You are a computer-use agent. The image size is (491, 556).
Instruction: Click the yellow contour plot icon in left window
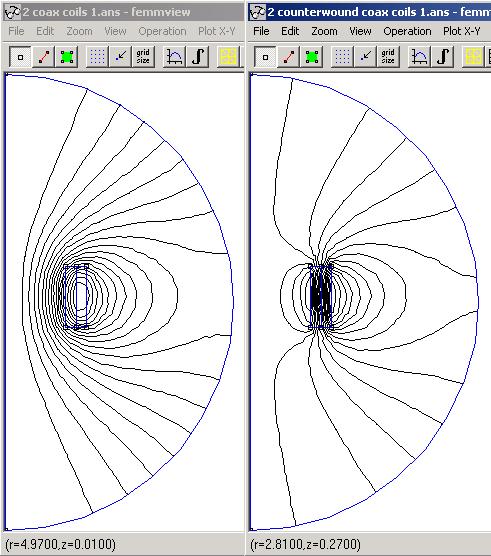(x=228, y=57)
